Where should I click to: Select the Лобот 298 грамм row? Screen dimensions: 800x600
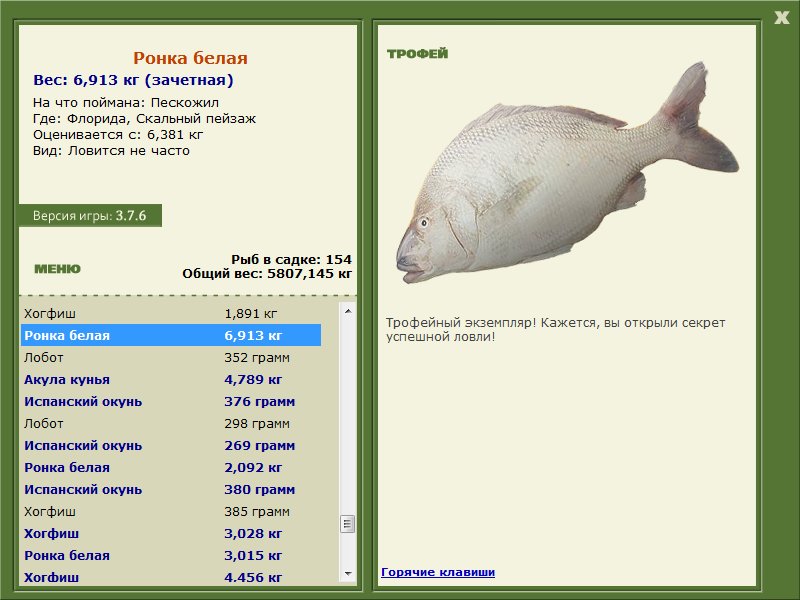(x=171, y=423)
